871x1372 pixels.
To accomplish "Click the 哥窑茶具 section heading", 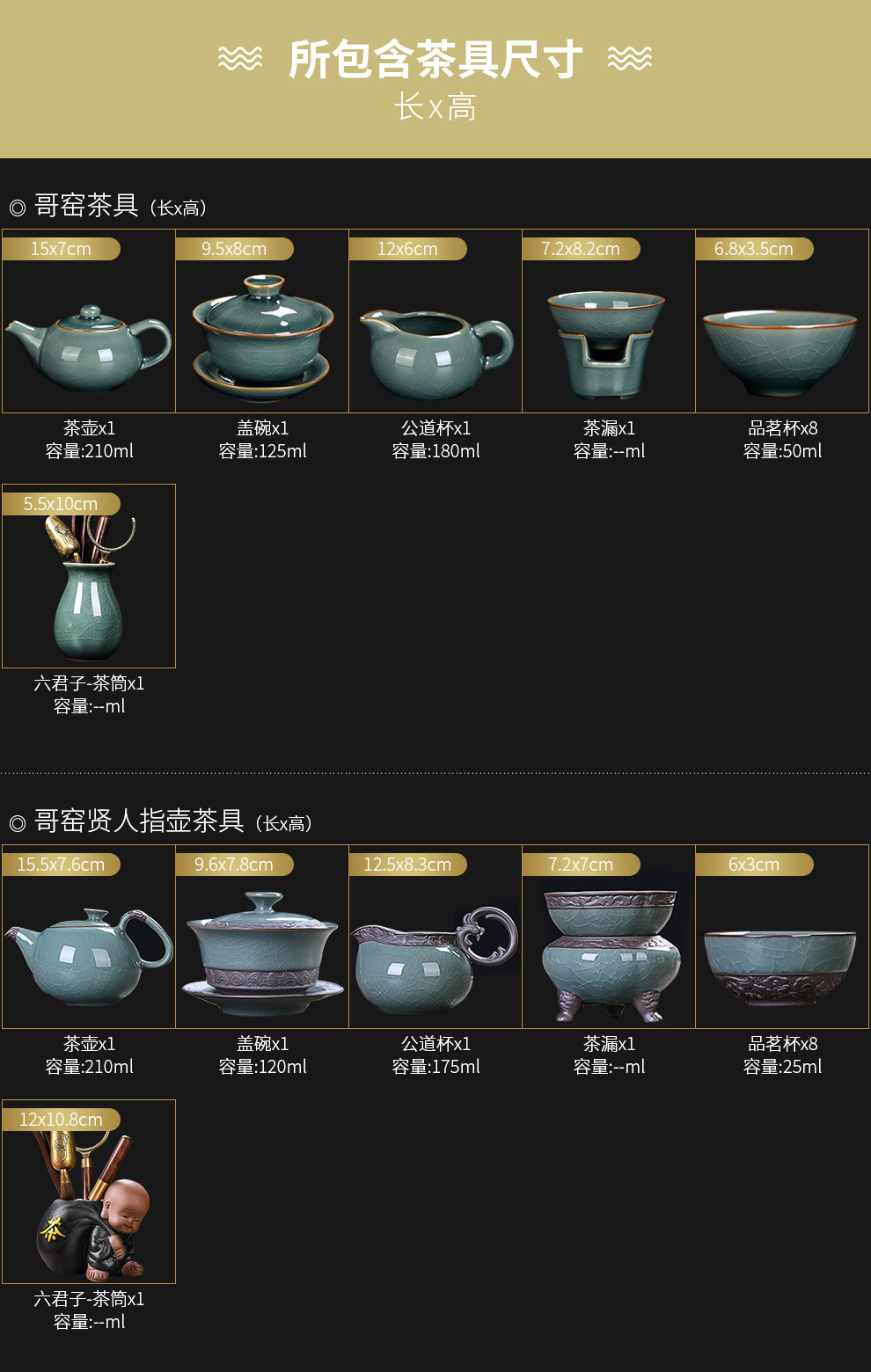I will pos(86,205).
